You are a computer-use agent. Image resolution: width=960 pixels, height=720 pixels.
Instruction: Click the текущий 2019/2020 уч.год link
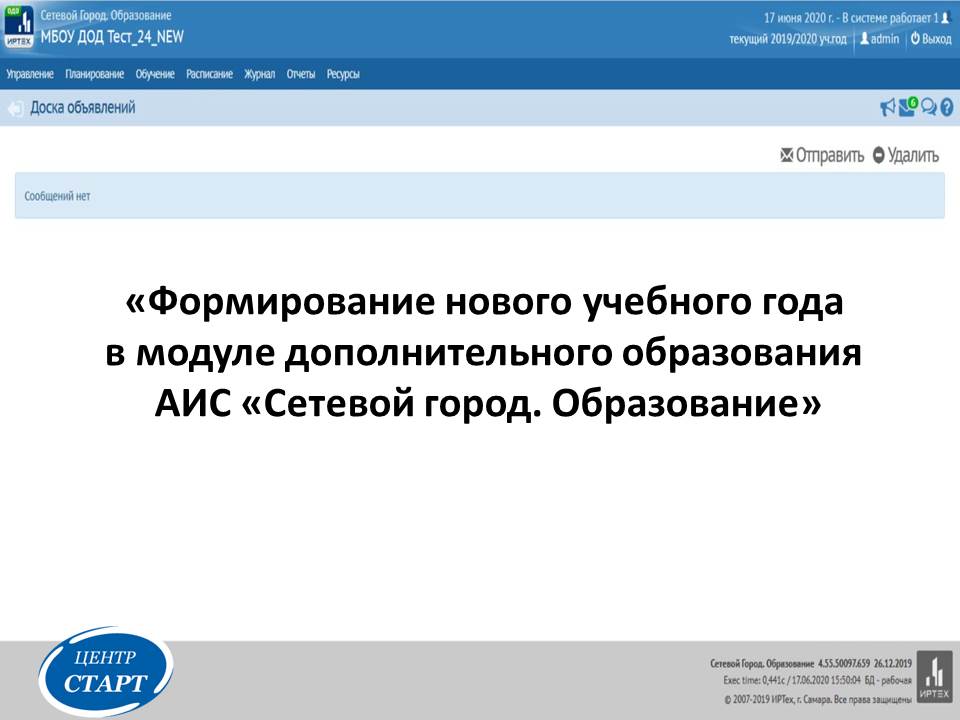pyautogui.click(x=787, y=39)
